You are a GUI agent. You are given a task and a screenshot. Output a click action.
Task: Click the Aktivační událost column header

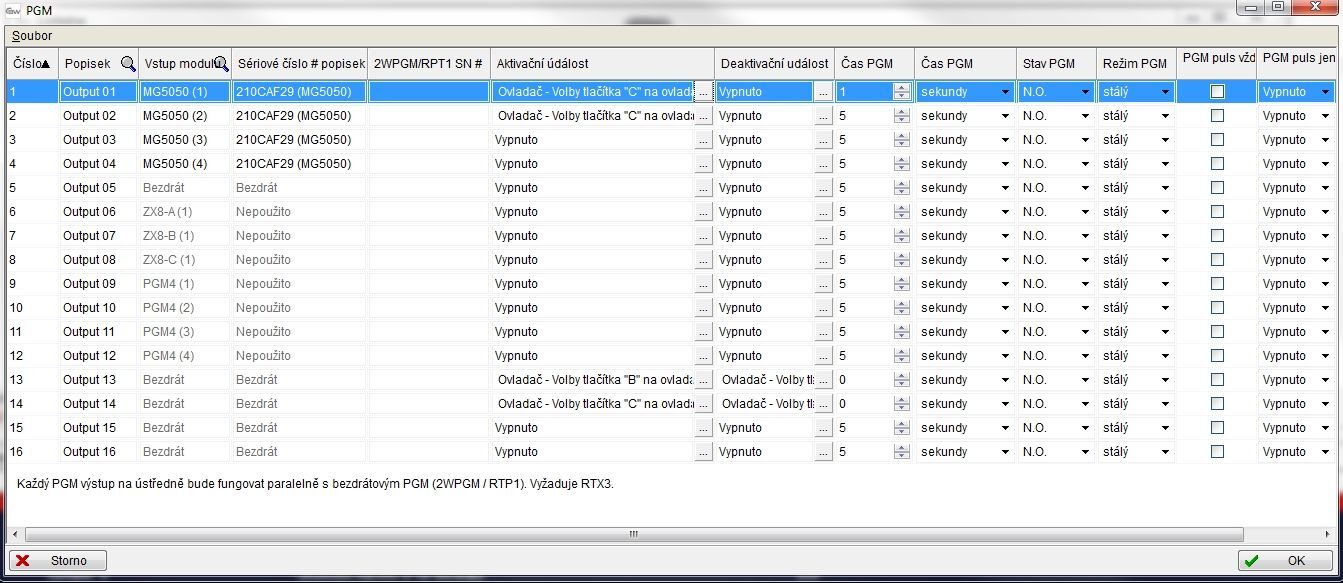pos(601,64)
